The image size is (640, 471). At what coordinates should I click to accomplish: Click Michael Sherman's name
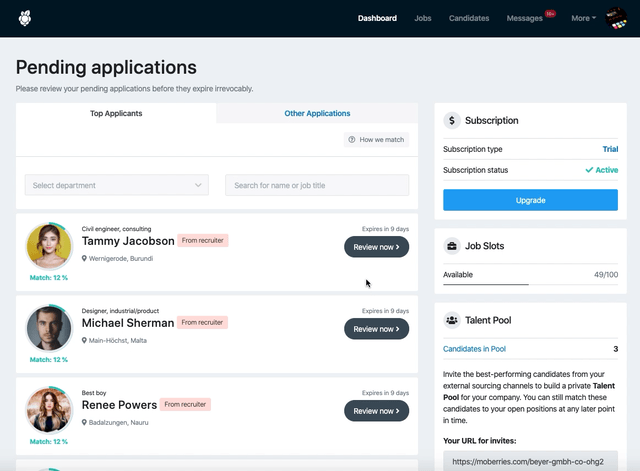click(x=128, y=323)
